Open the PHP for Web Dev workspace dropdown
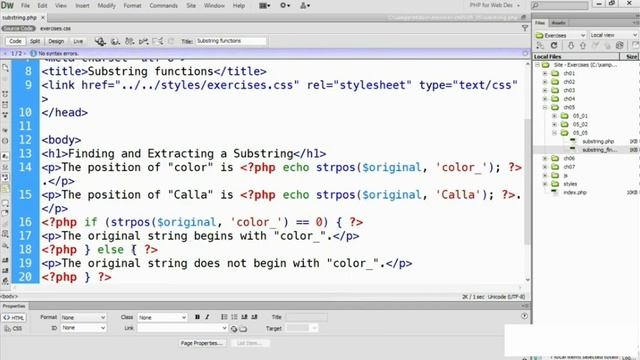640x360 pixels. click(494, 5)
